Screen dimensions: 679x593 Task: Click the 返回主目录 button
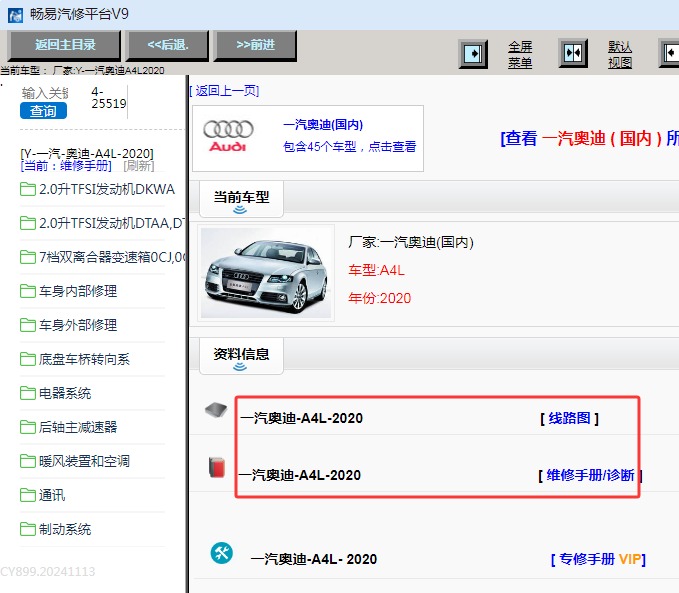[64, 45]
